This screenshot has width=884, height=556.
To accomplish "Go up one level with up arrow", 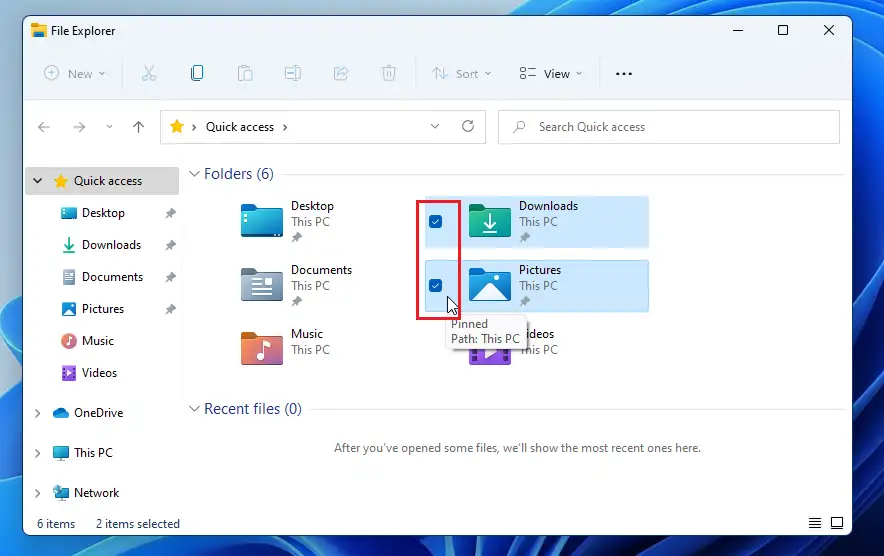I will 138,127.
